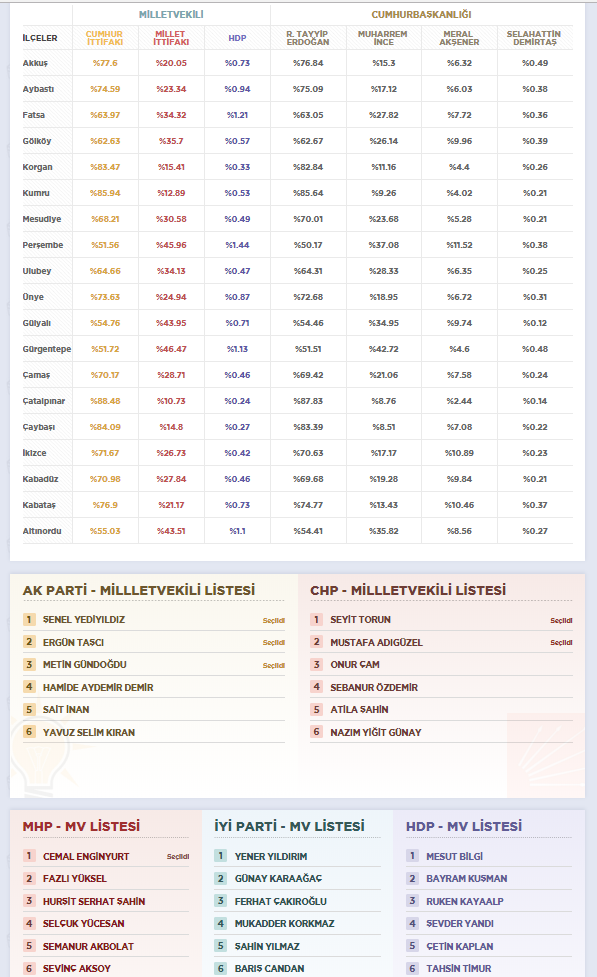Select HDP candidate MESUT BİLGİ
The height and width of the screenshot is (977, 597).
(x=454, y=857)
